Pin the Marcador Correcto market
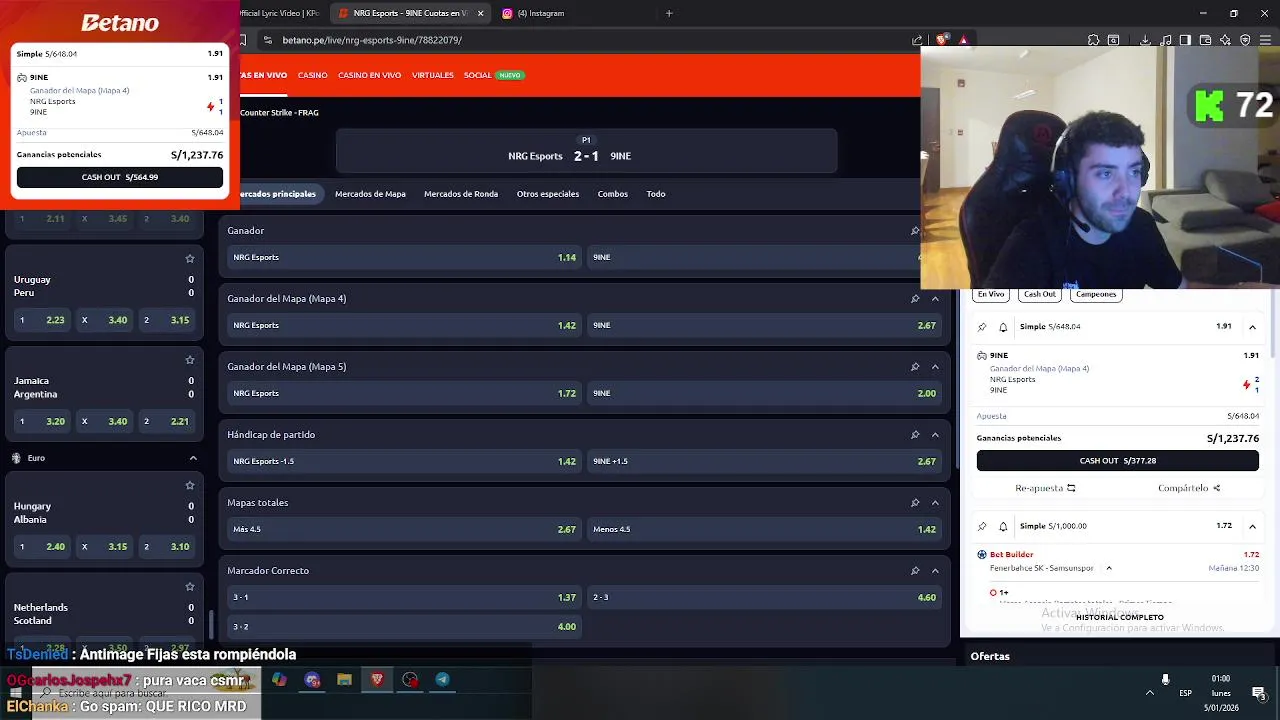The image size is (1280, 720). [x=914, y=571]
